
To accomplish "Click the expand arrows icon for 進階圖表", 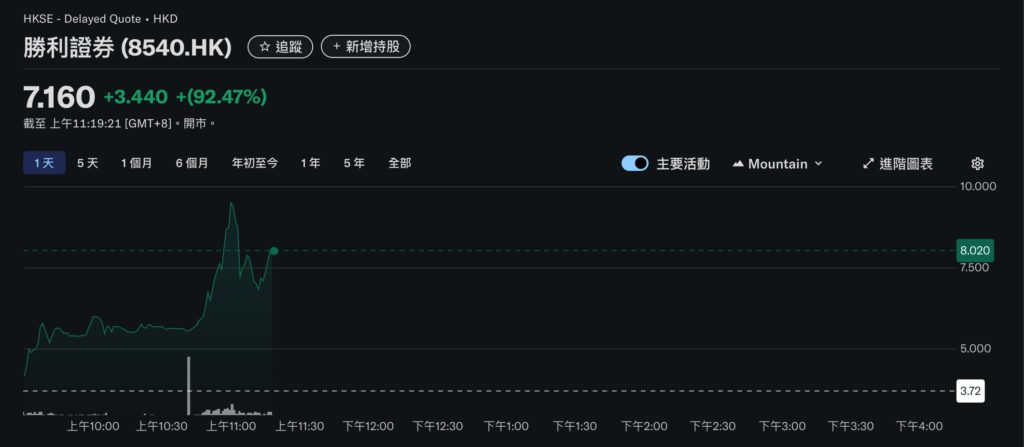I will [x=868, y=163].
